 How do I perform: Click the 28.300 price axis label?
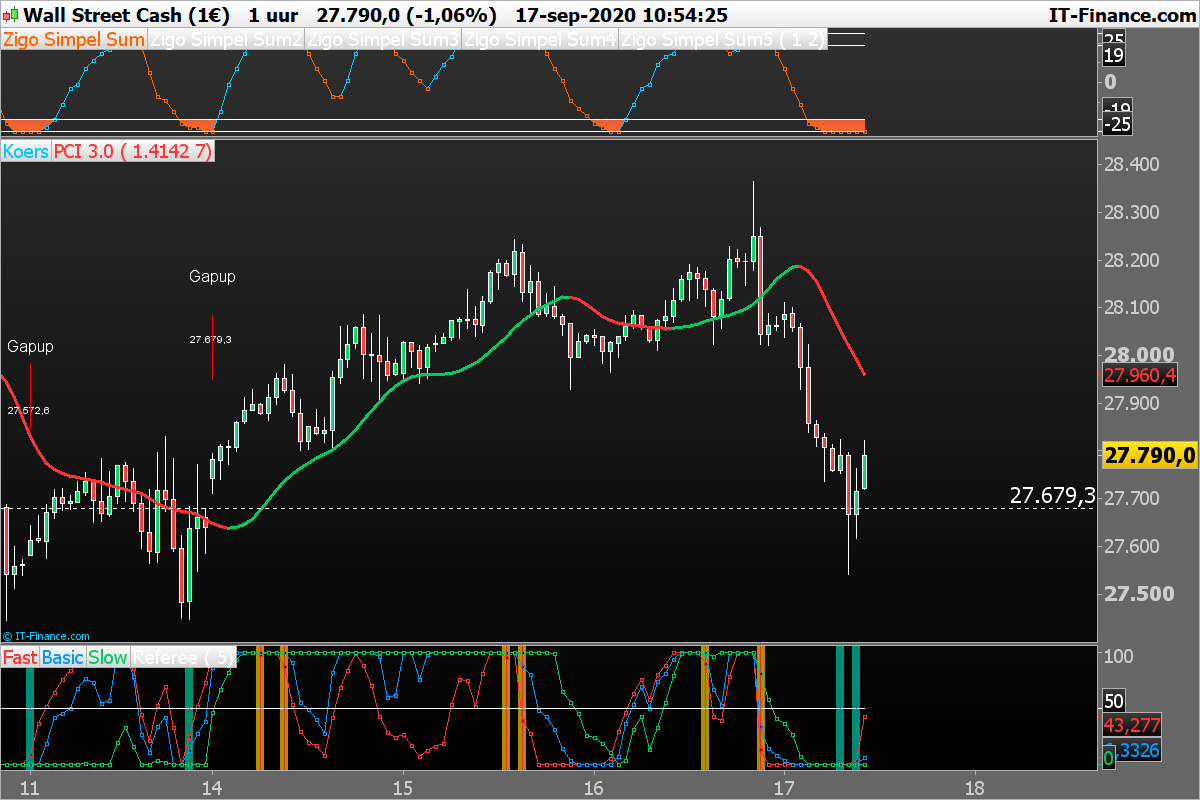tap(1134, 212)
